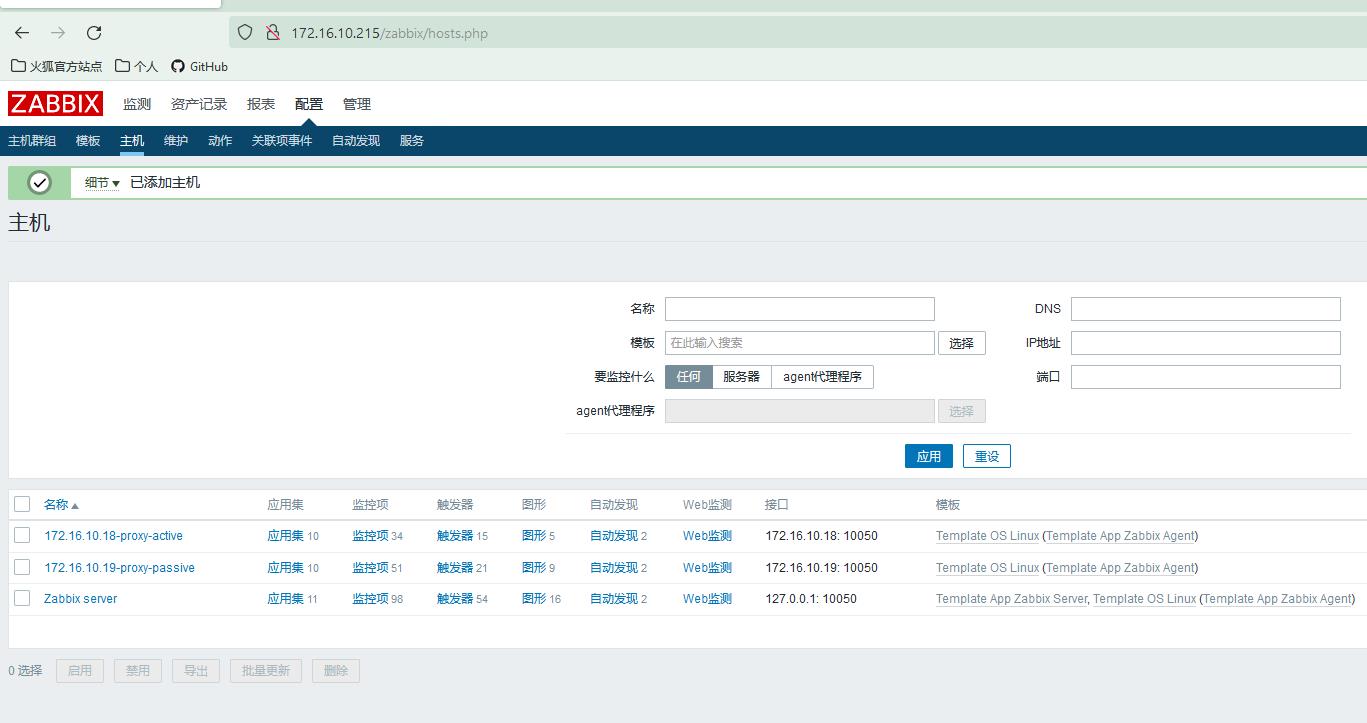Open 自动发现 2 for 172.16.10.19 host

(614, 568)
